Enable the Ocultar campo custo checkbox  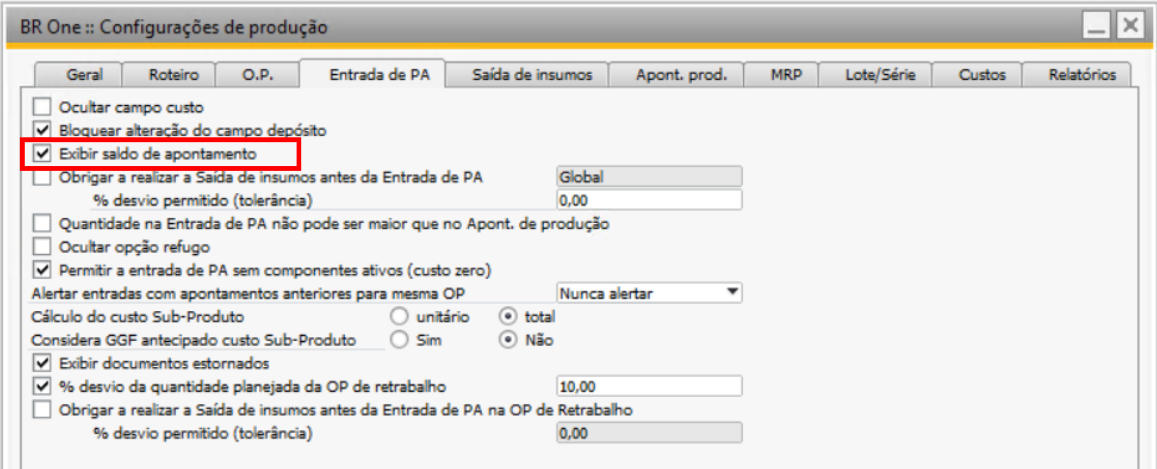tap(42, 106)
